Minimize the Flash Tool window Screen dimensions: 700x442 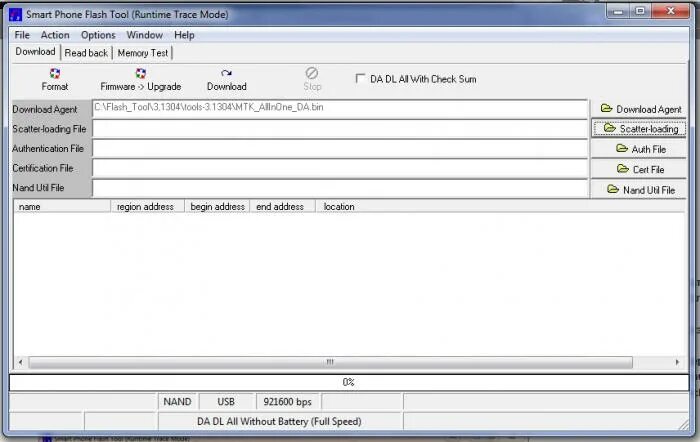point(618,11)
